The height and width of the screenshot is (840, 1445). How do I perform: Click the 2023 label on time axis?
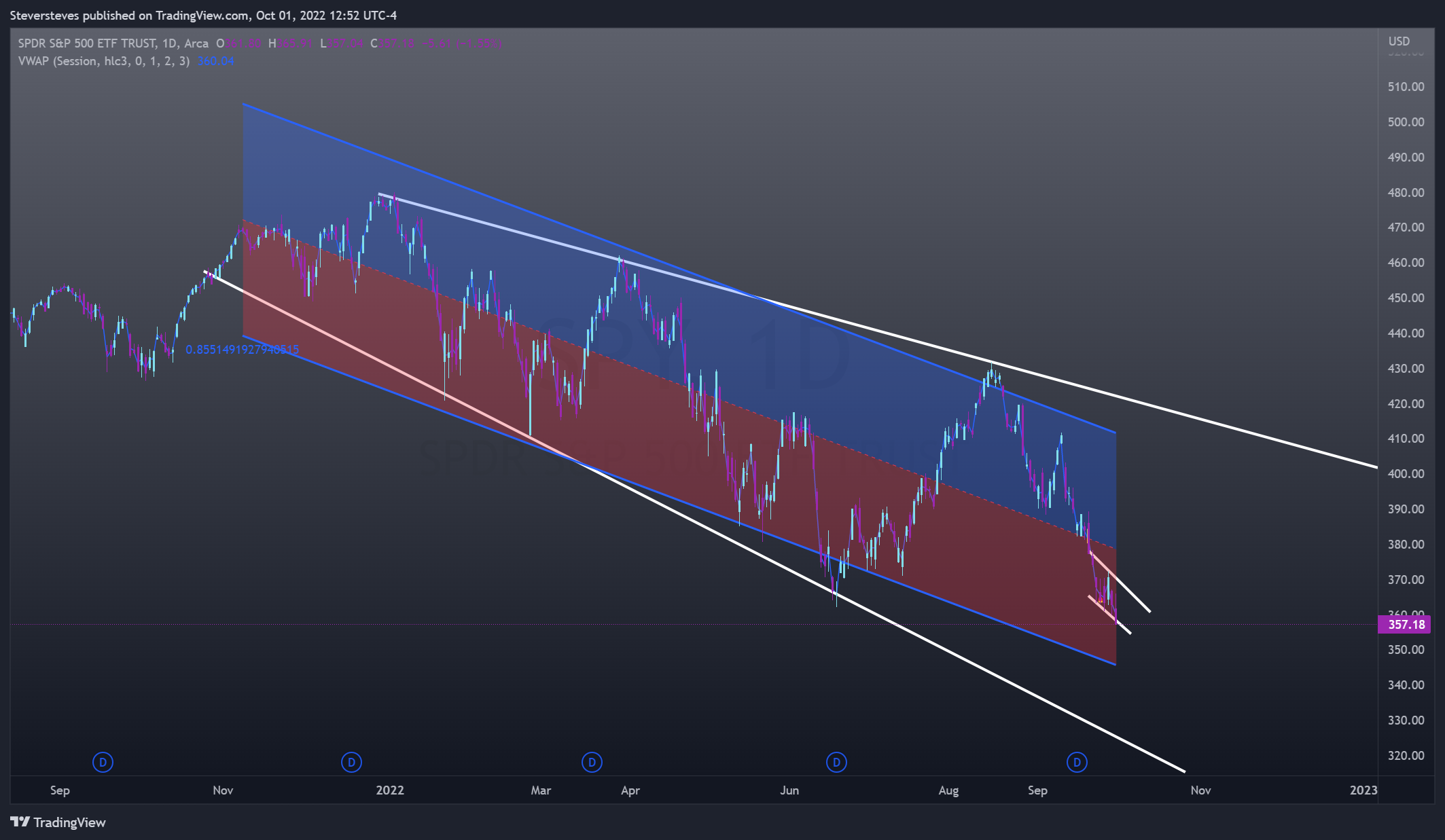(1363, 790)
